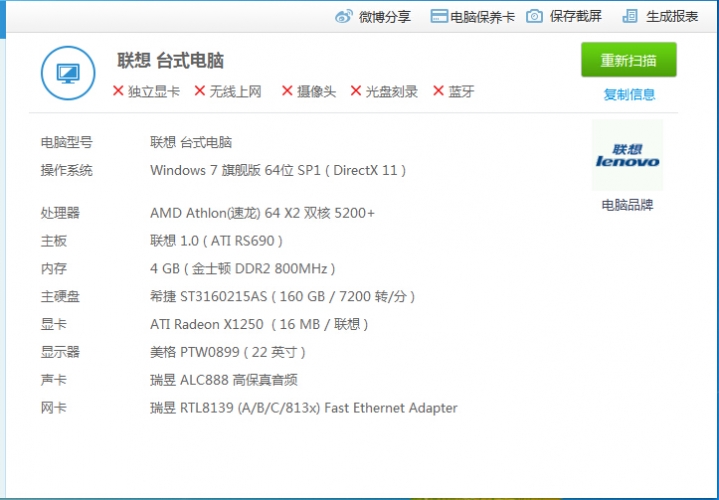The image size is (719, 500).
Task: Select 瑞昱 RTL8139 Fast Ethernet Adapter value
Action: point(304,408)
